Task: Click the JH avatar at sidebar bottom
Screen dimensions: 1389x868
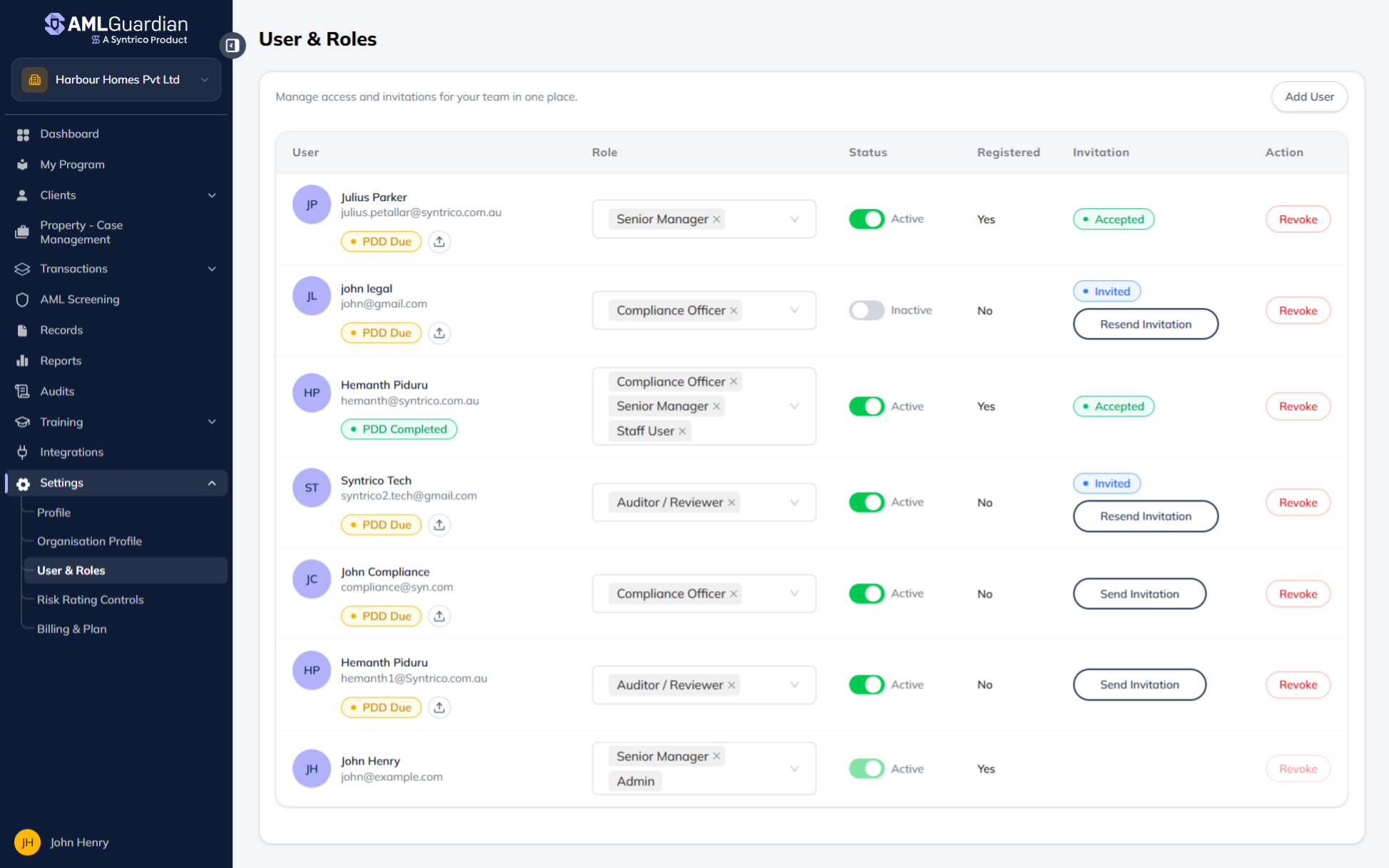Action: tap(27, 842)
